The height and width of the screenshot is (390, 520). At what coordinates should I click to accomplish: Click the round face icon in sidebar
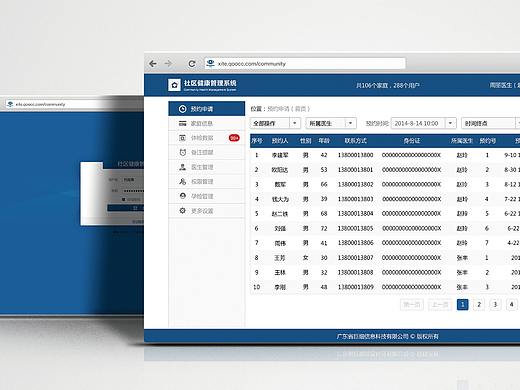tap(182, 196)
